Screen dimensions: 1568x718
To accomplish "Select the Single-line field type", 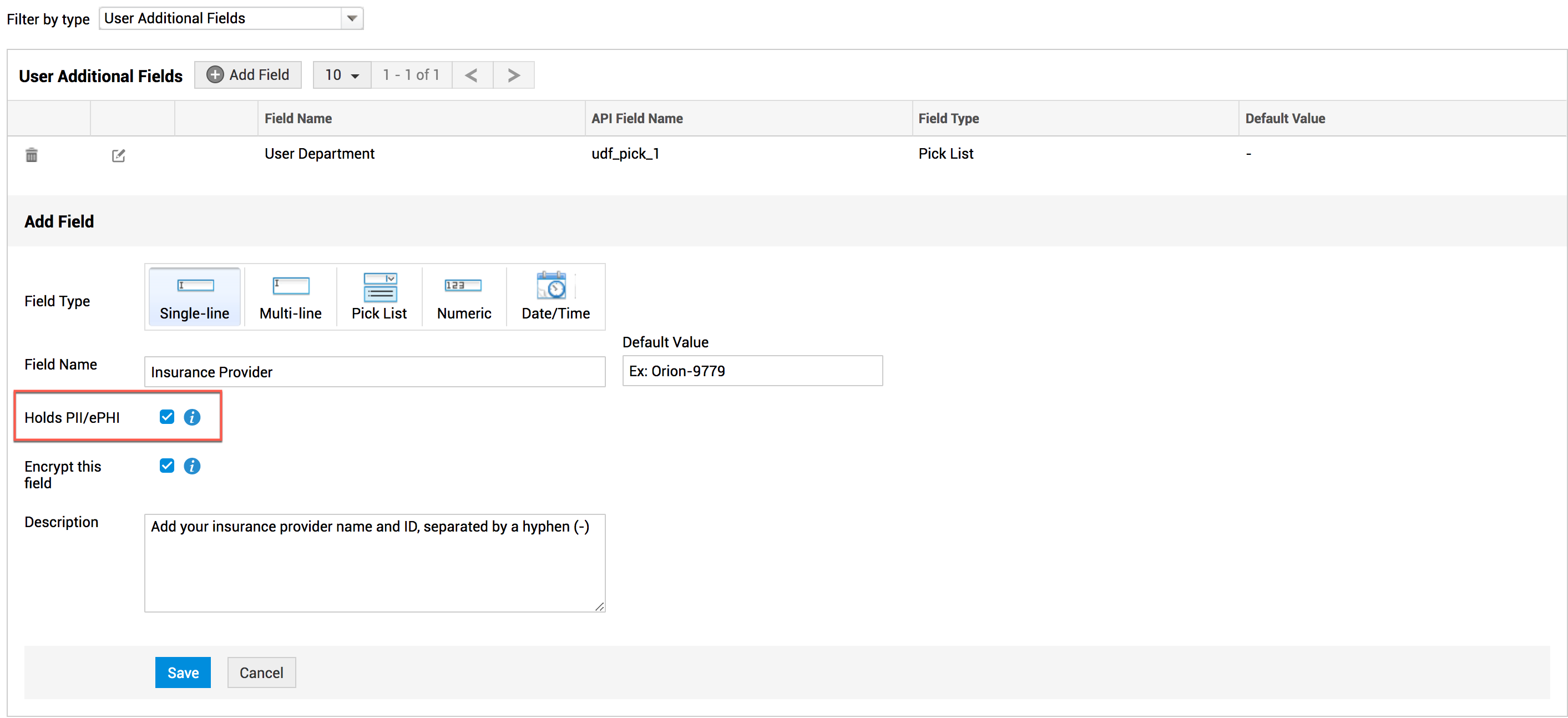I will [195, 297].
